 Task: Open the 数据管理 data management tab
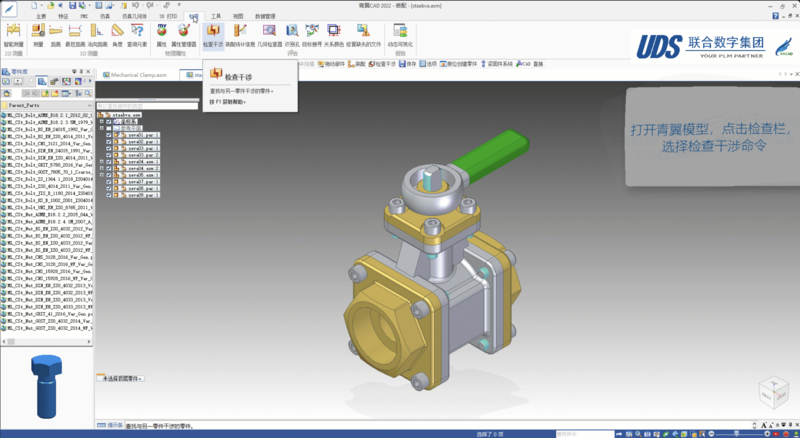click(x=265, y=16)
